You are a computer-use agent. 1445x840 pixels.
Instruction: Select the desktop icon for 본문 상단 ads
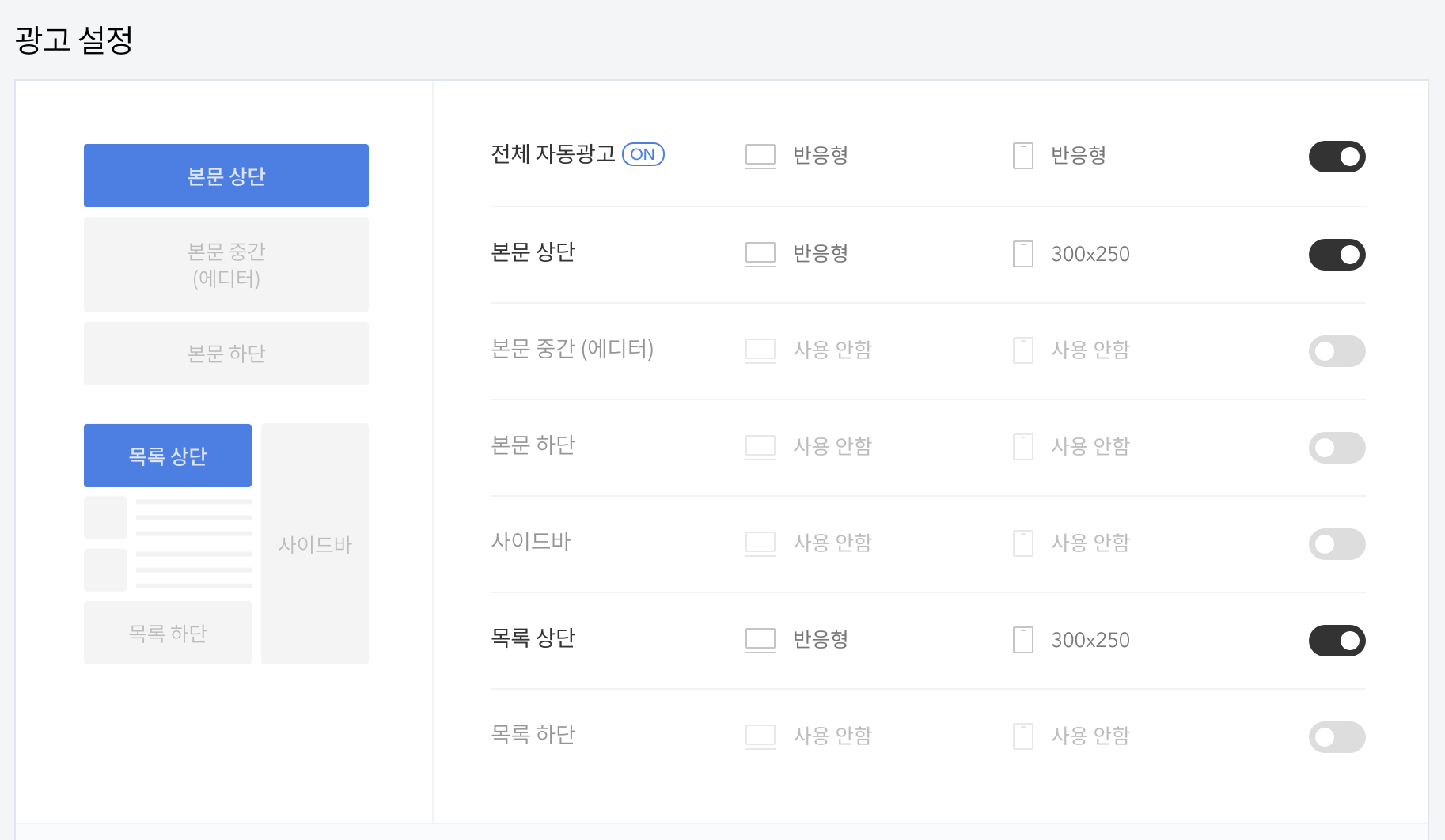coord(759,254)
